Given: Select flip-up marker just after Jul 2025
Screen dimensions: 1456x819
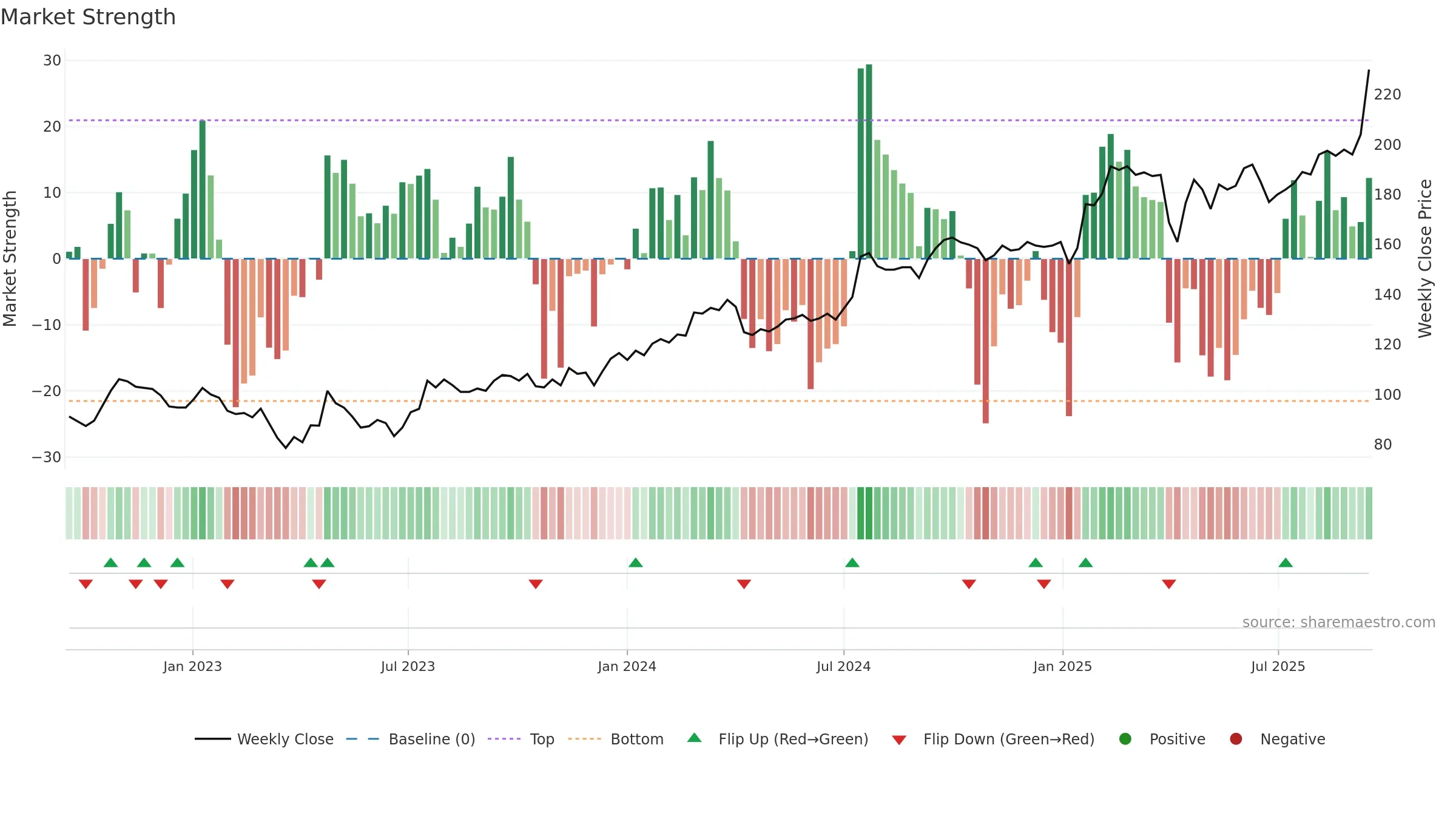Looking at the screenshot, I should (x=1286, y=562).
